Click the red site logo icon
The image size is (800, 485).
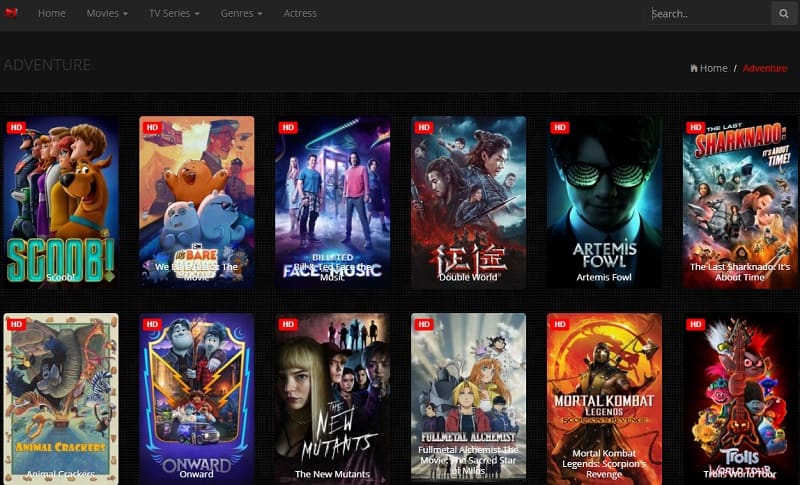point(11,12)
